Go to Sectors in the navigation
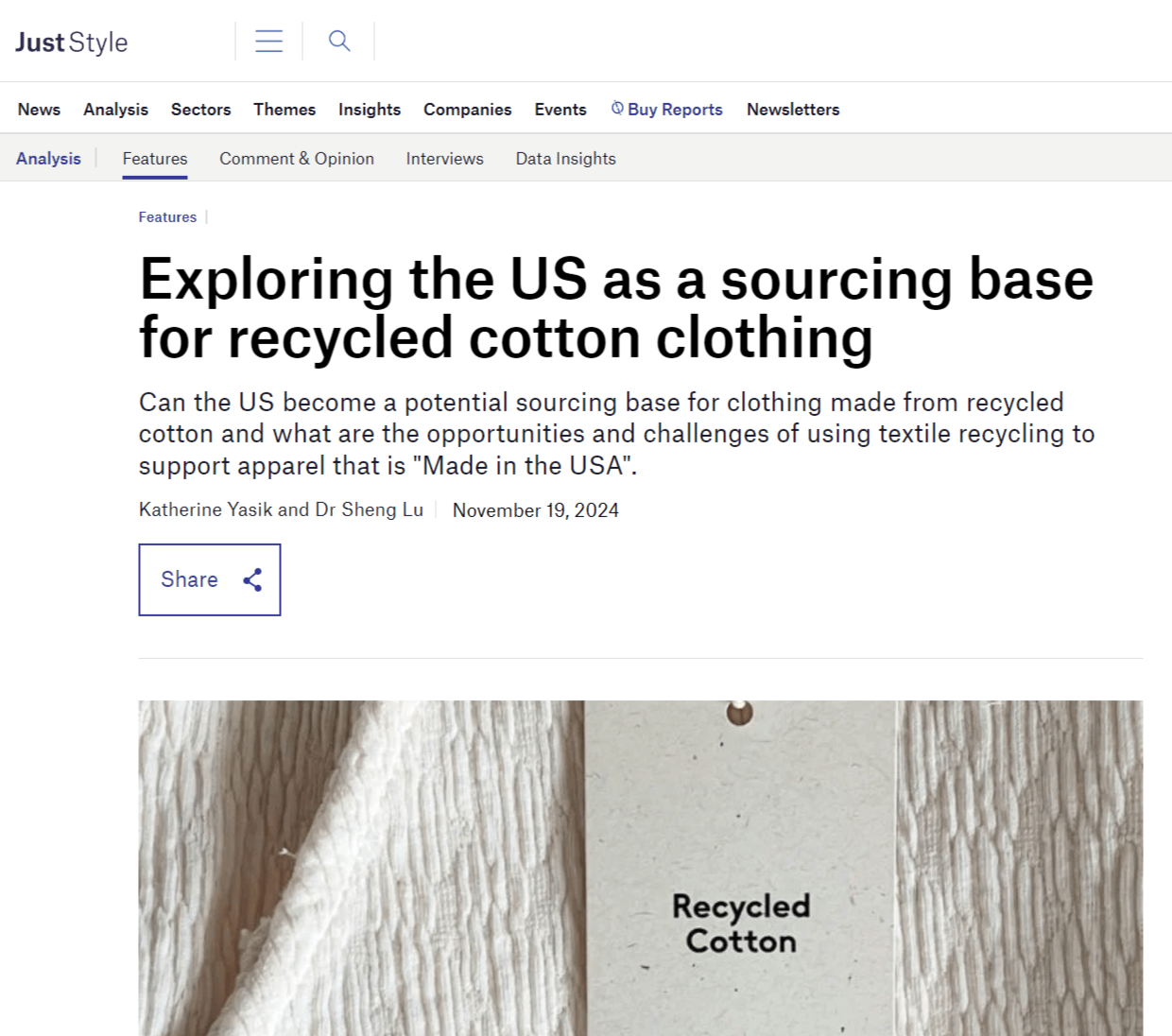Viewport: 1172px width, 1036px height. click(200, 110)
